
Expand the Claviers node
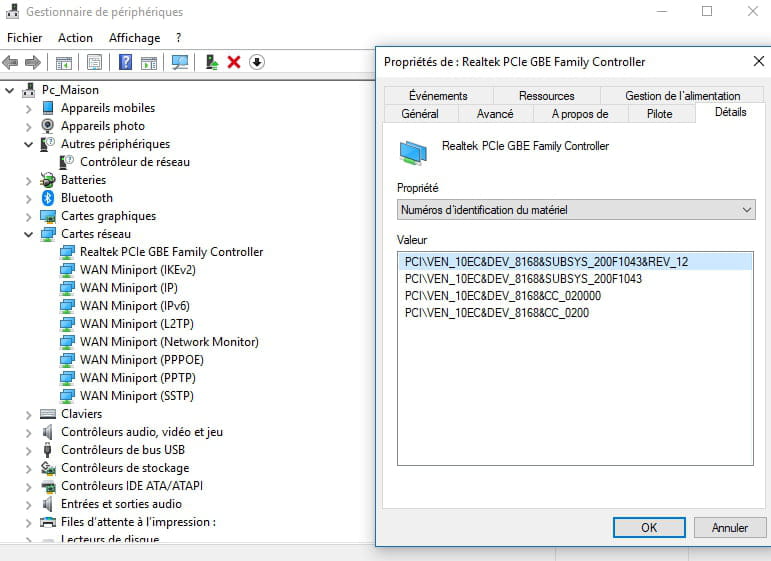tap(29, 415)
